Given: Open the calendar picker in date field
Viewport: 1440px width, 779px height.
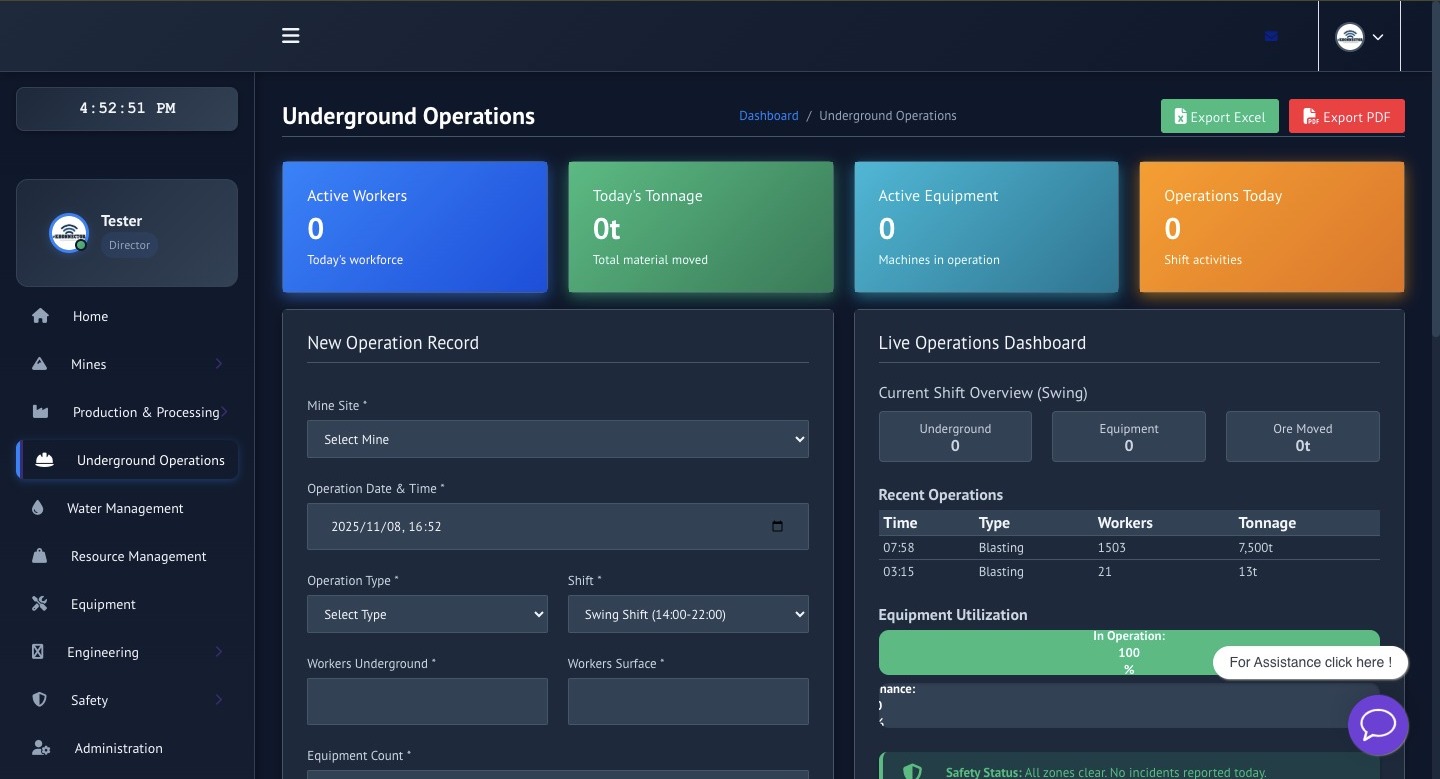Looking at the screenshot, I should (777, 527).
